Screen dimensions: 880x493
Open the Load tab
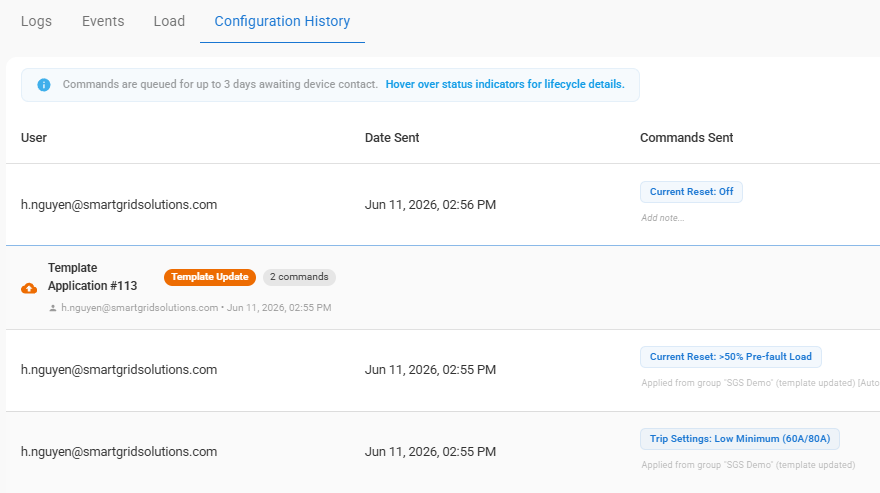coord(169,21)
